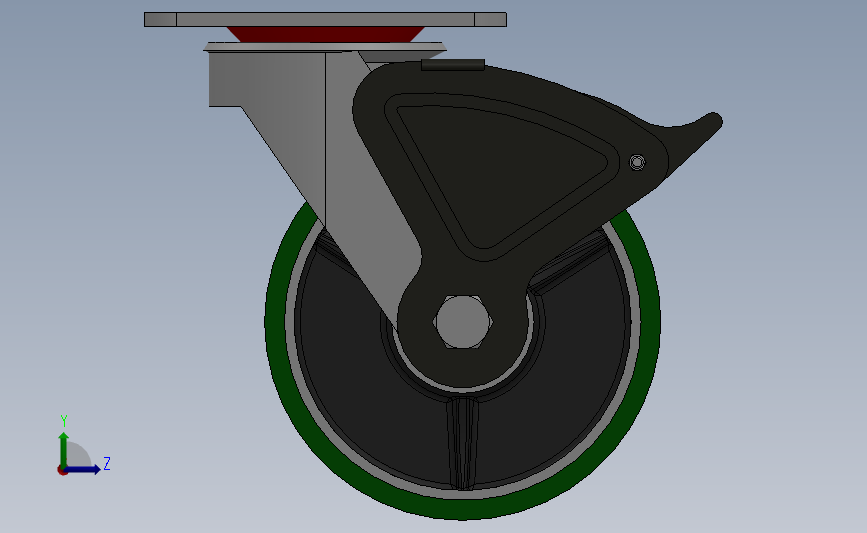
Task: Select the hex axle bolt head
Action: pyautogui.click(x=463, y=322)
